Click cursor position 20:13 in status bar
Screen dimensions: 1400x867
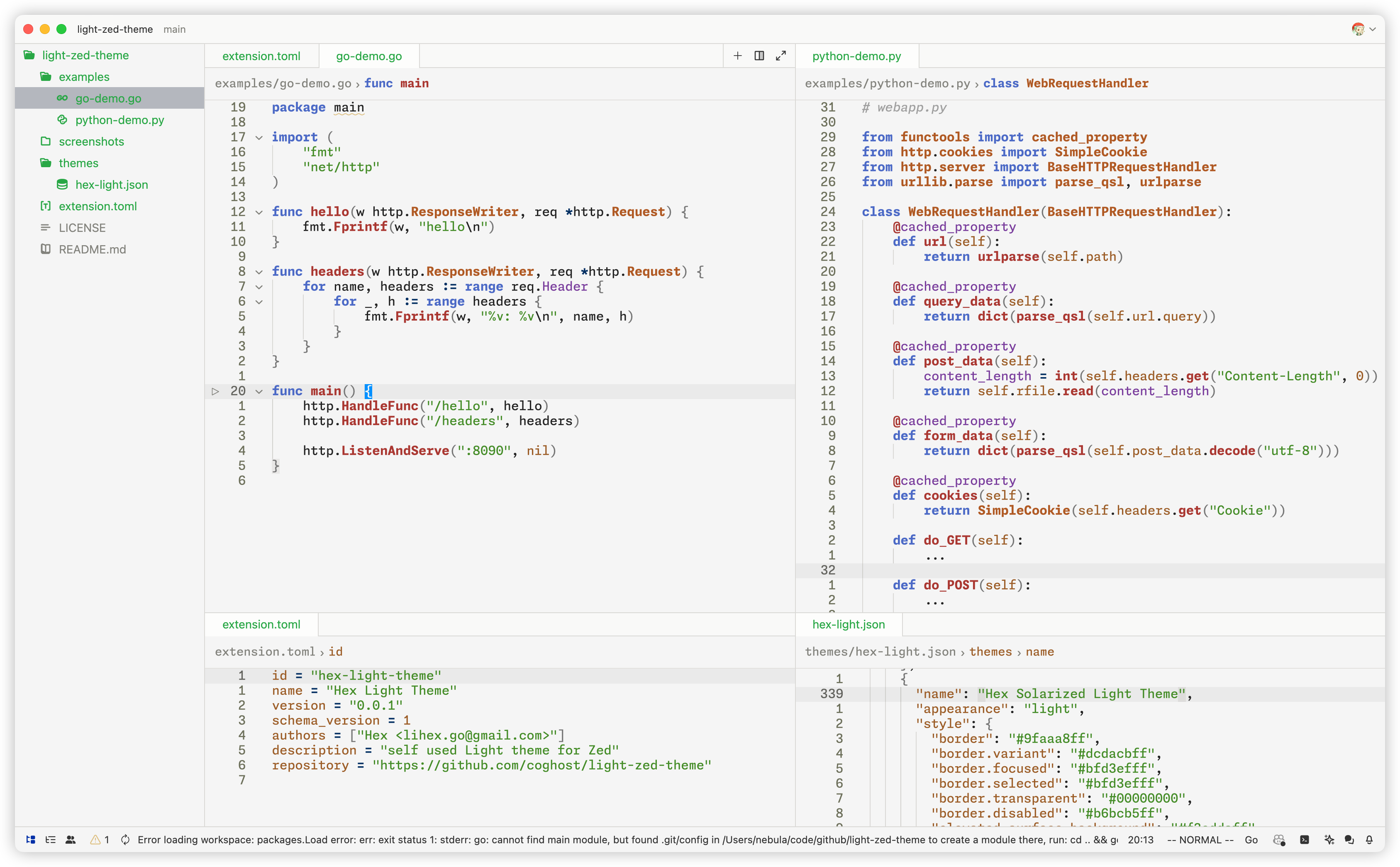[1140, 840]
